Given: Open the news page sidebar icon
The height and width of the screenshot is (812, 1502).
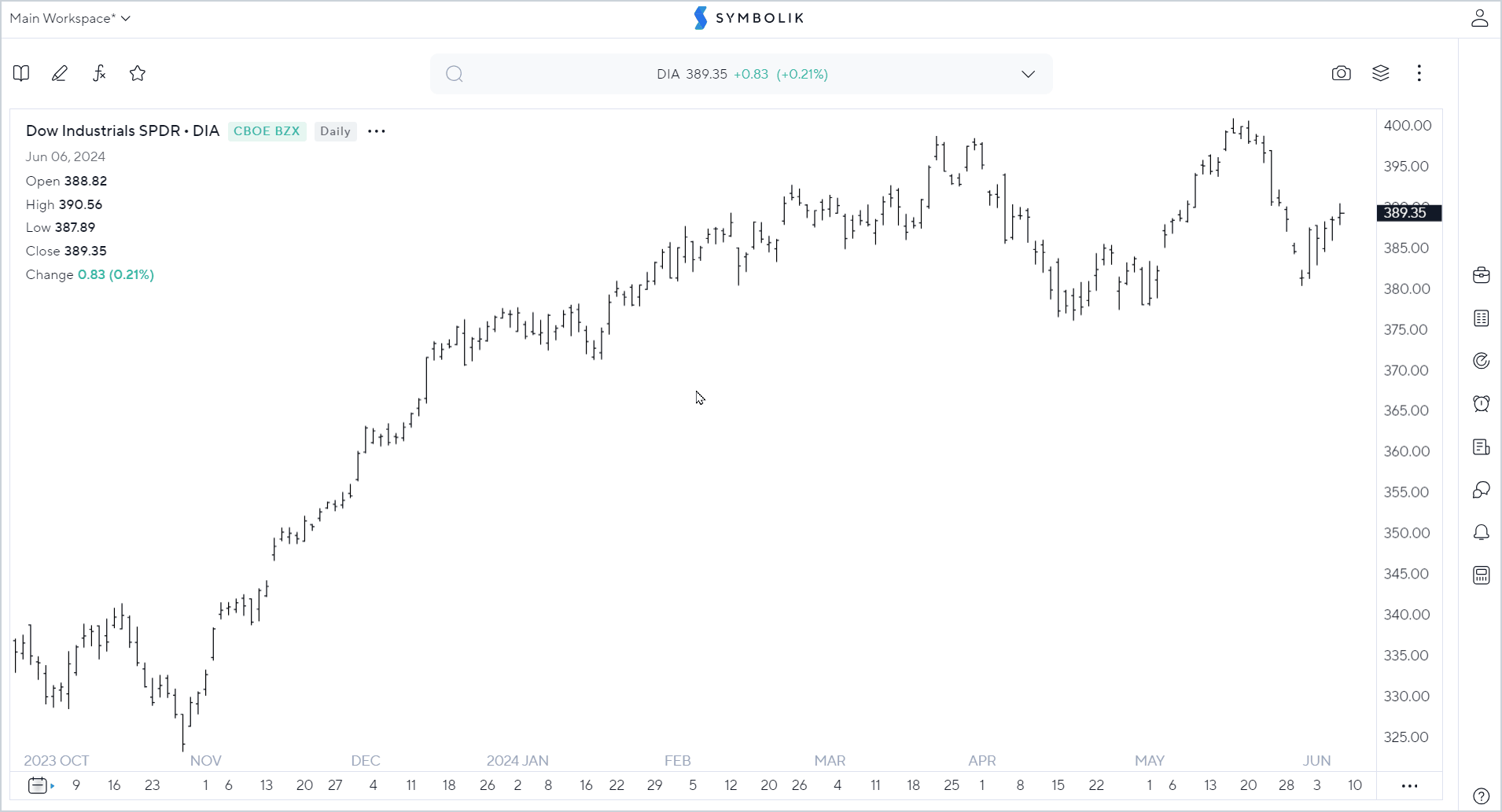Looking at the screenshot, I should pos(1482,447).
